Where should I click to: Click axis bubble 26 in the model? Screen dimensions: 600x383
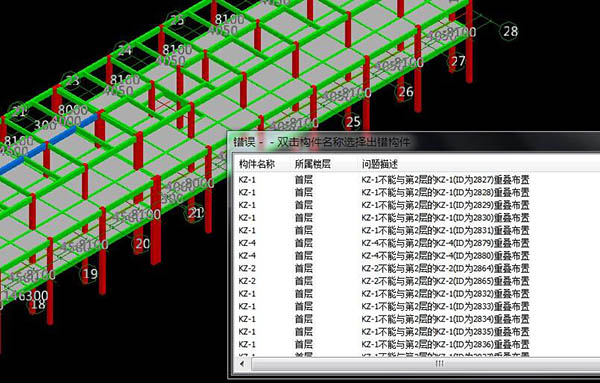[x=405, y=92]
